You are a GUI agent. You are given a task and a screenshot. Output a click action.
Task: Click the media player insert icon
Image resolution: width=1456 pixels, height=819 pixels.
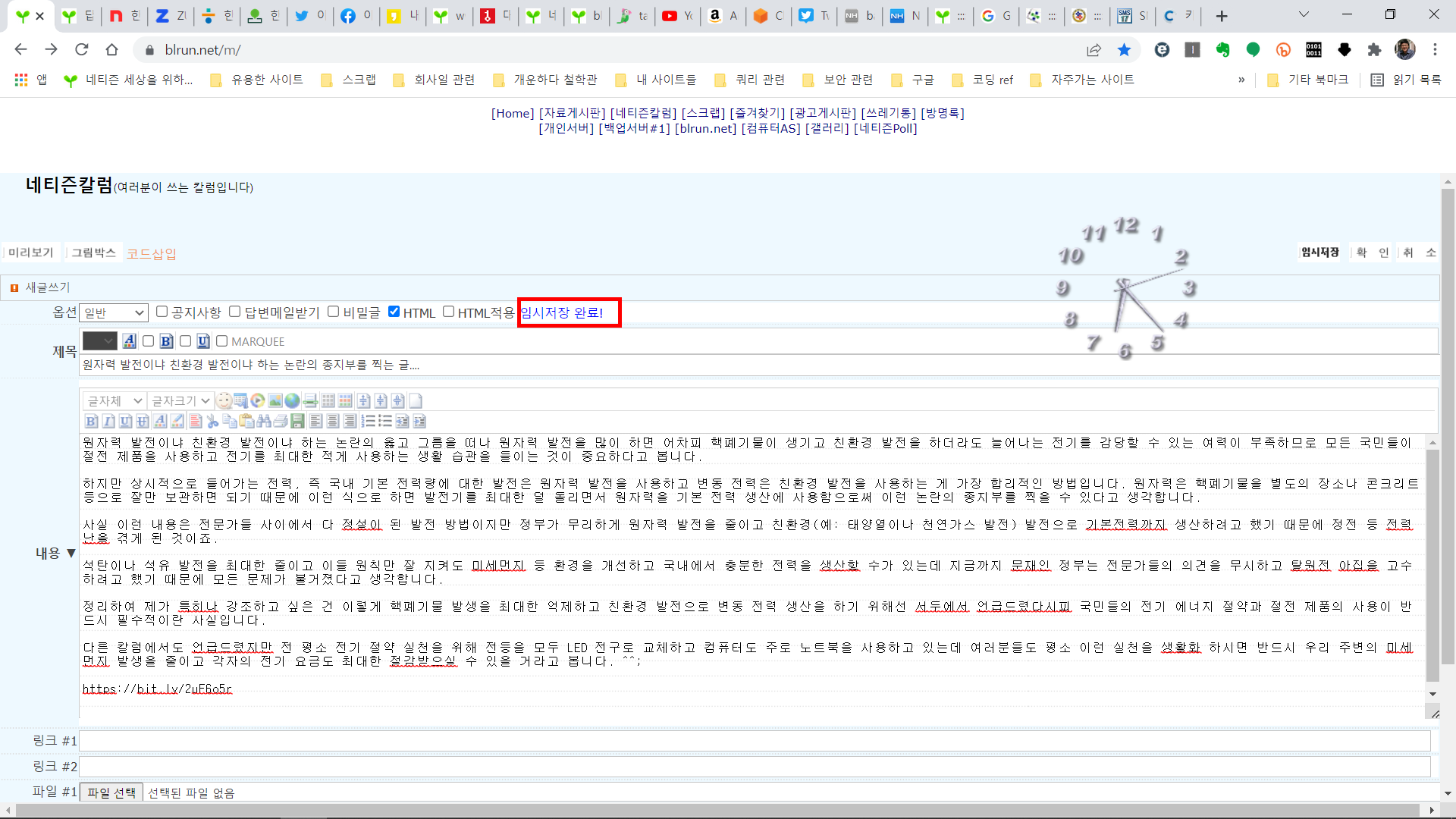pos(258,400)
